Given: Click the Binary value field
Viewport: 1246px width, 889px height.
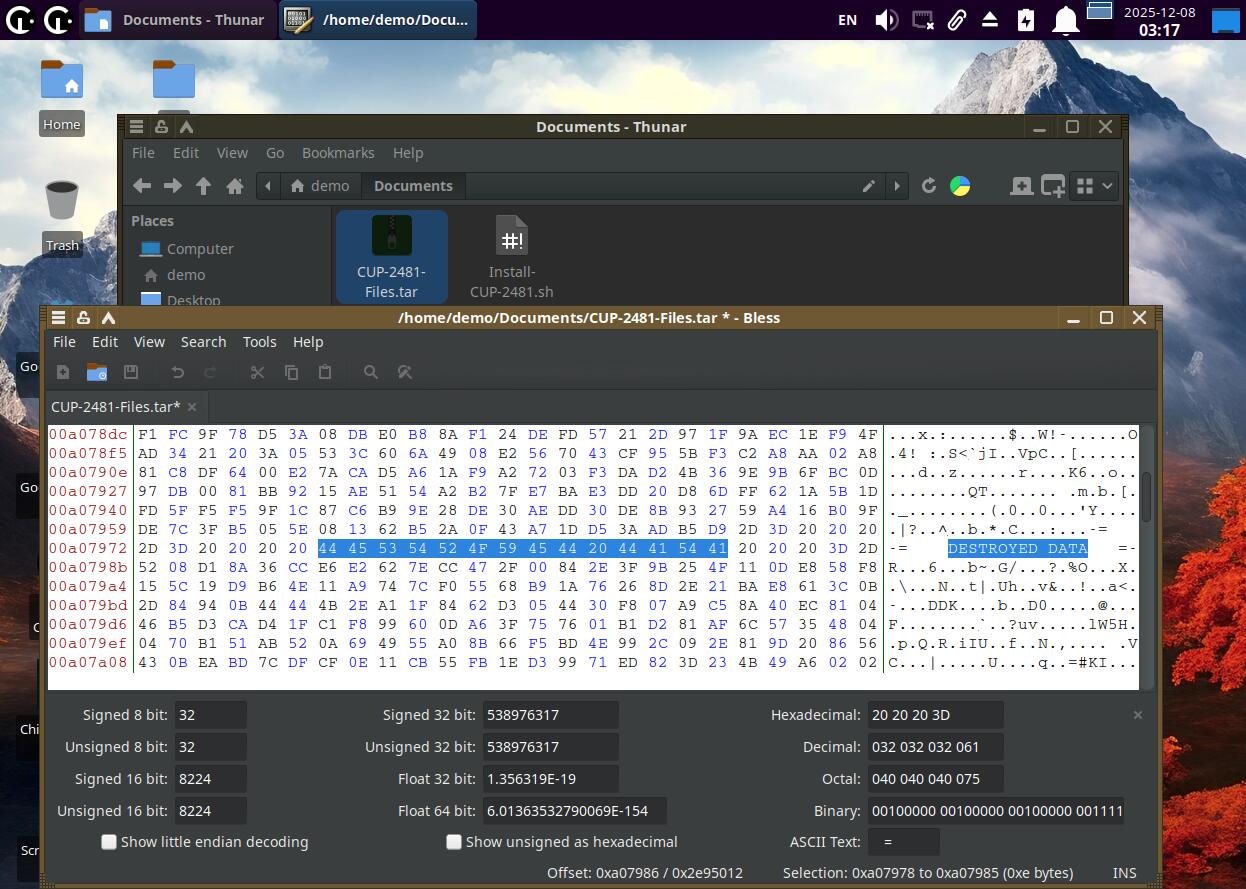Looking at the screenshot, I should tap(995, 811).
